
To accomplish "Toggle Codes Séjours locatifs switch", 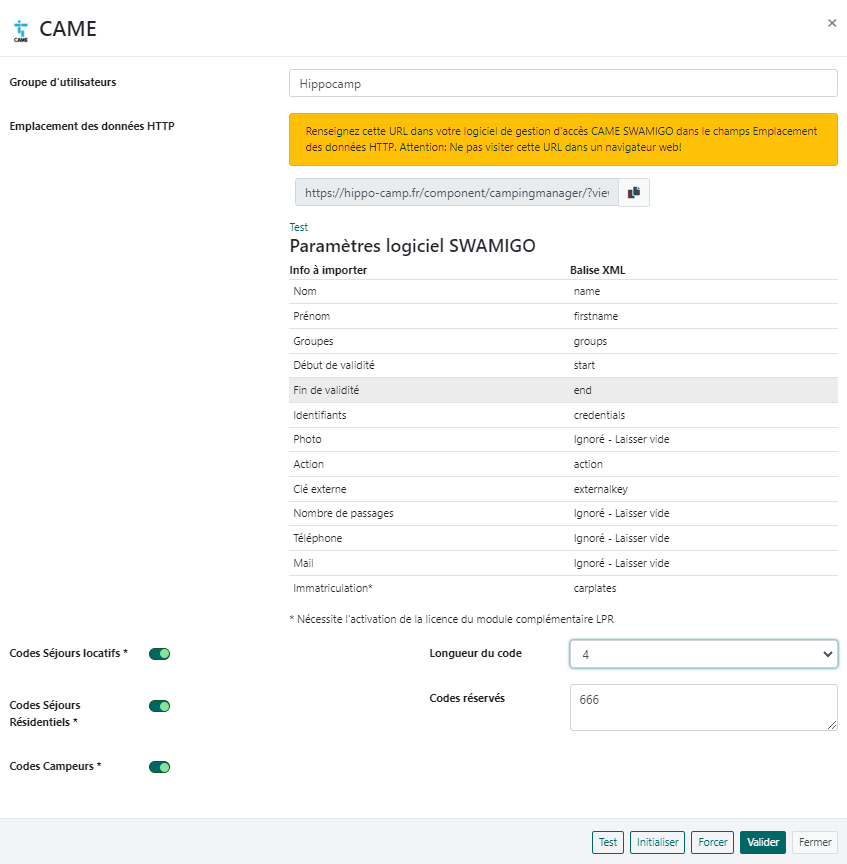I will click(x=160, y=654).
